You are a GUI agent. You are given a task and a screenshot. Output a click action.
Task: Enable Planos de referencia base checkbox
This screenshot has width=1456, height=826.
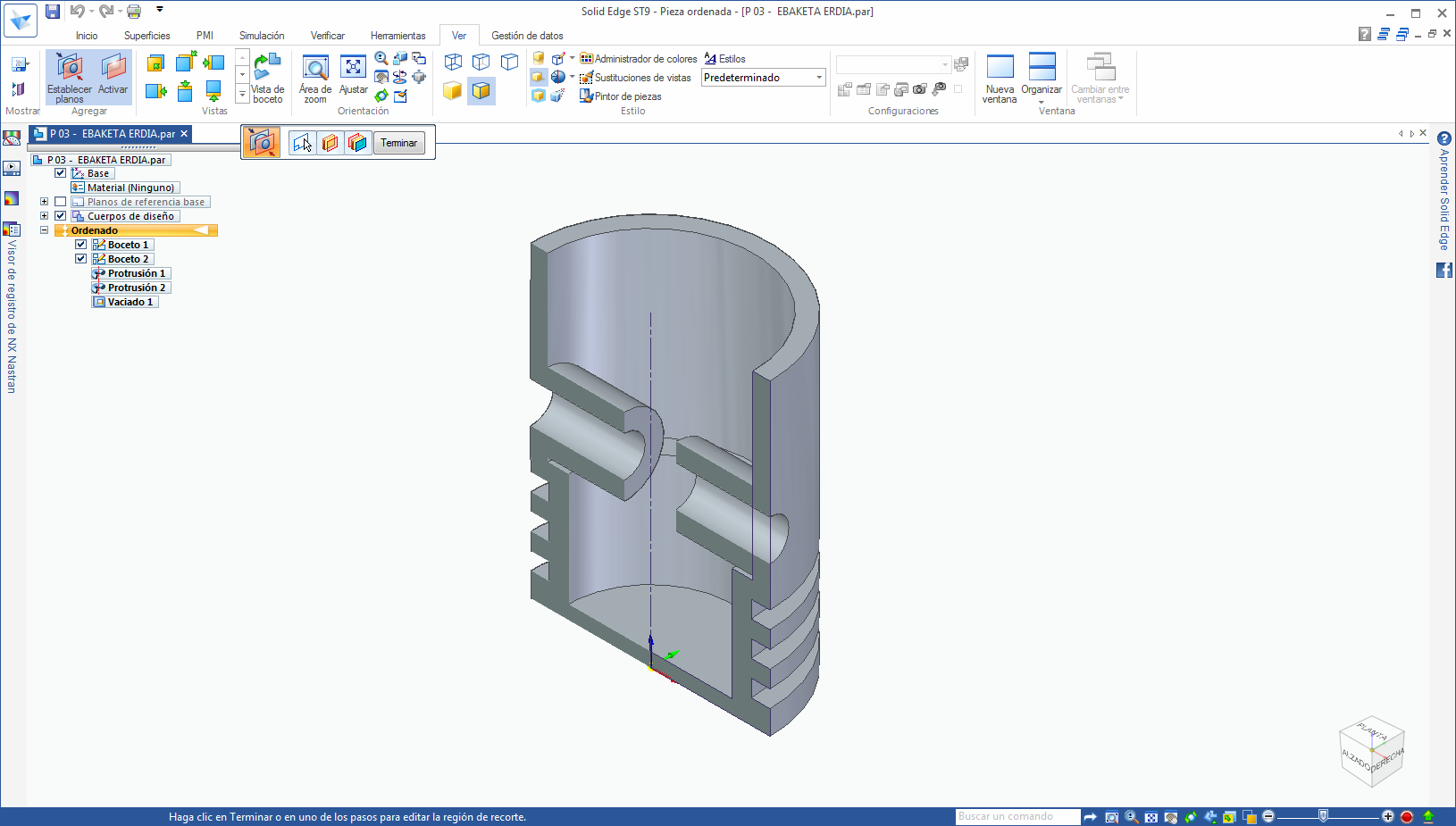pos(61,202)
